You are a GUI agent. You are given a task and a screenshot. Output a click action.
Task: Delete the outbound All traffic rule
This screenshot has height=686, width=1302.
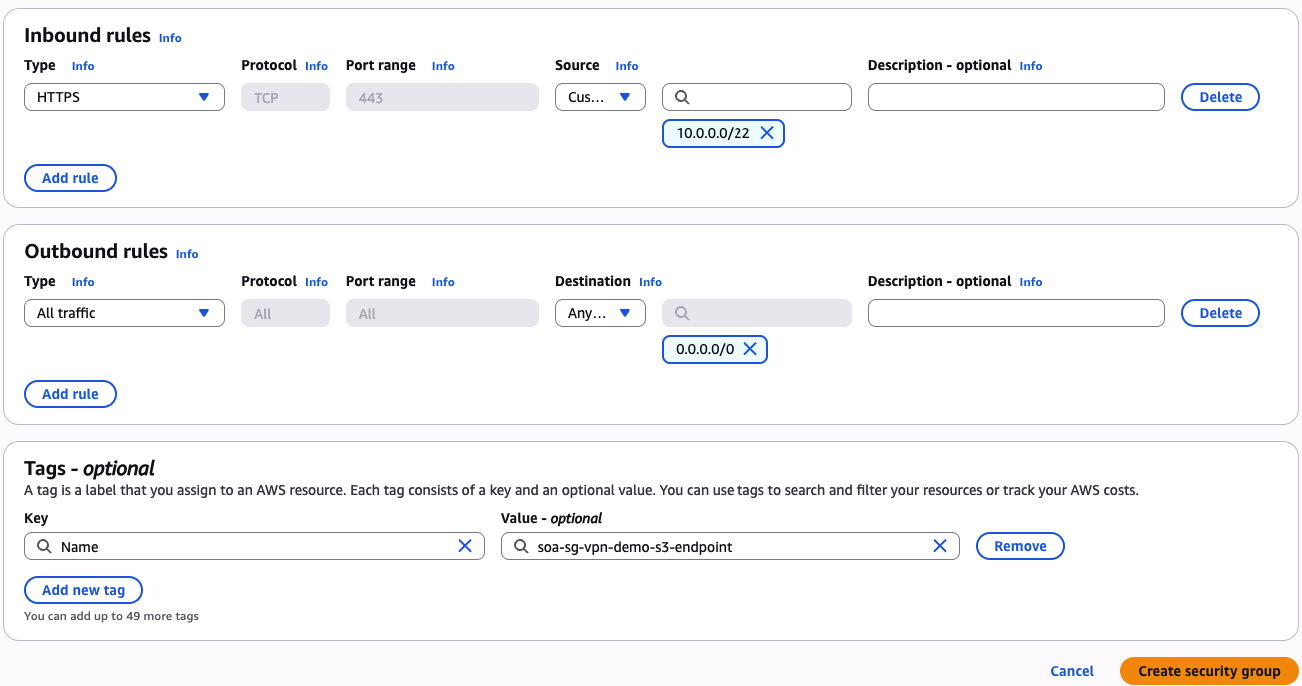click(1220, 313)
